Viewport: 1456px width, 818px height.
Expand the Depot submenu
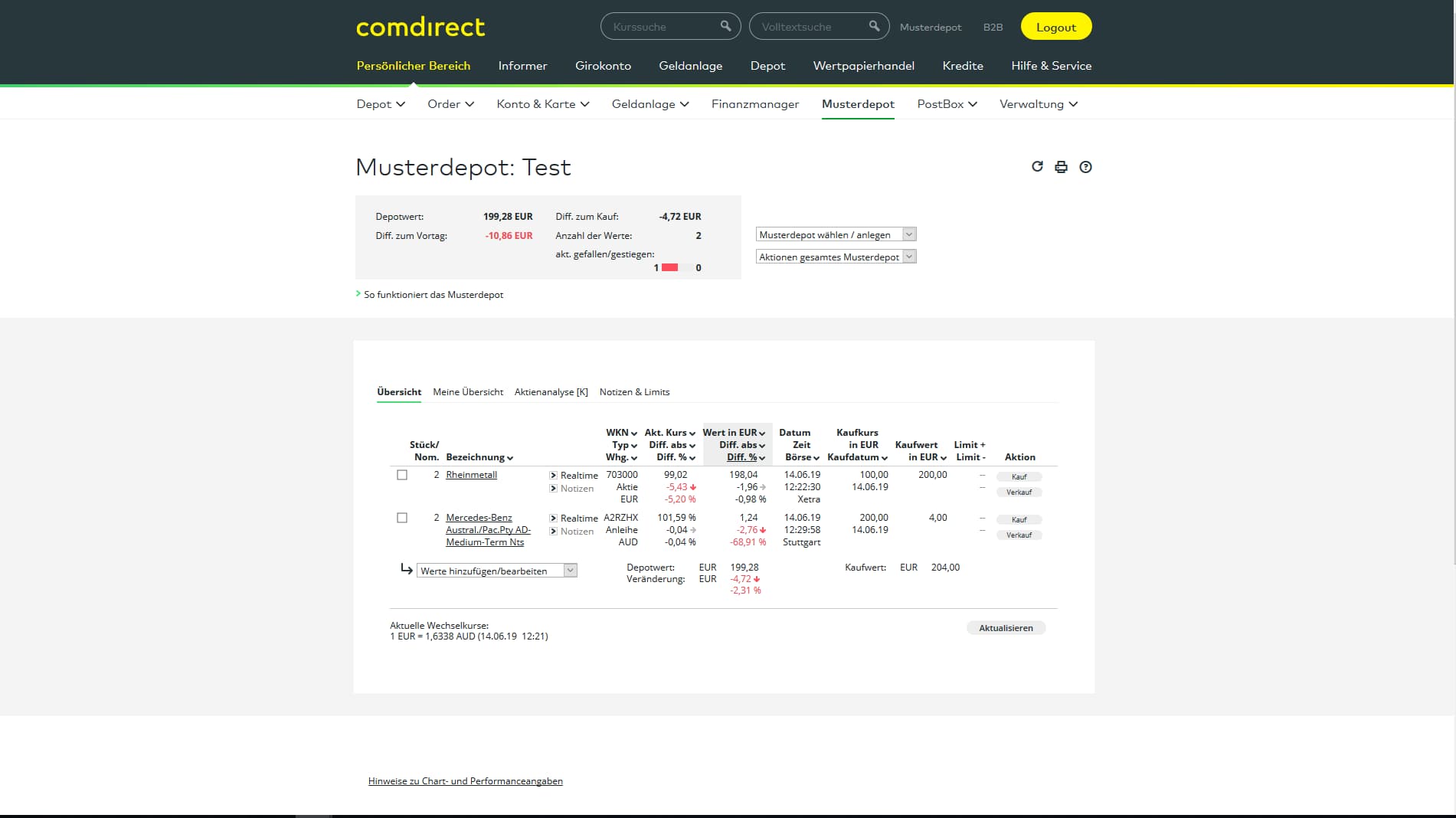[381, 104]
